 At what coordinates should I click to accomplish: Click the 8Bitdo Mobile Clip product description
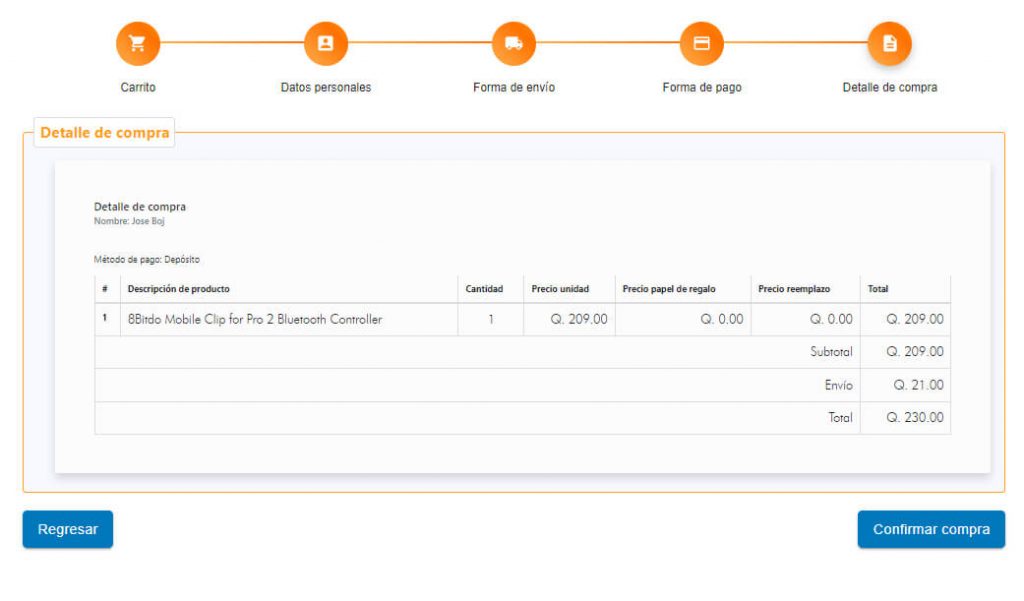point(255,320)
